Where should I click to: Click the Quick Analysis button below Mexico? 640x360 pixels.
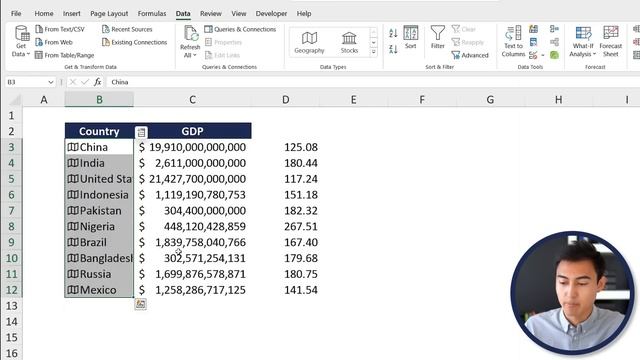pos(140,304)
